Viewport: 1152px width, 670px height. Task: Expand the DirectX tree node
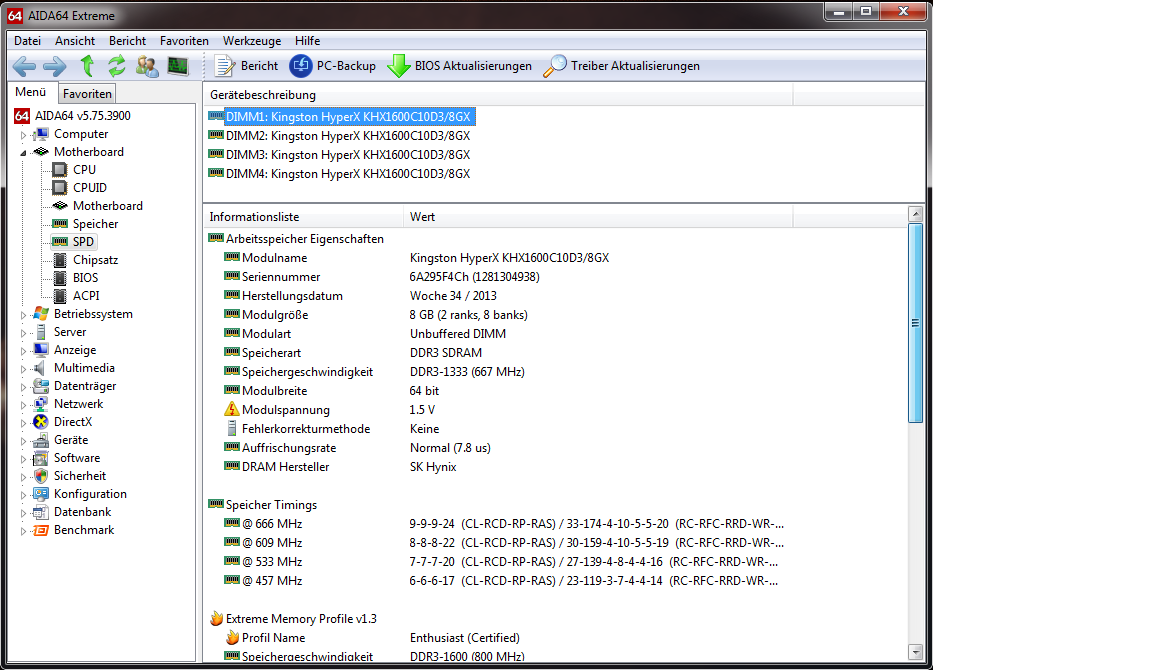24,423
